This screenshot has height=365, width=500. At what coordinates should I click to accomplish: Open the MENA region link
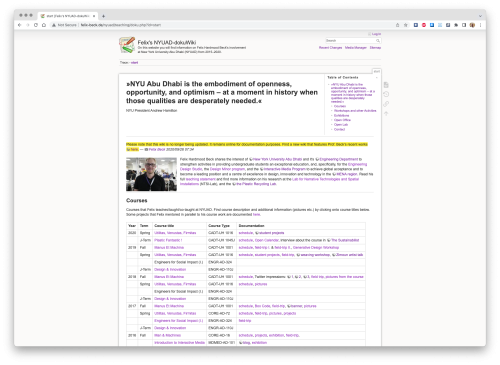pos(348,174)
